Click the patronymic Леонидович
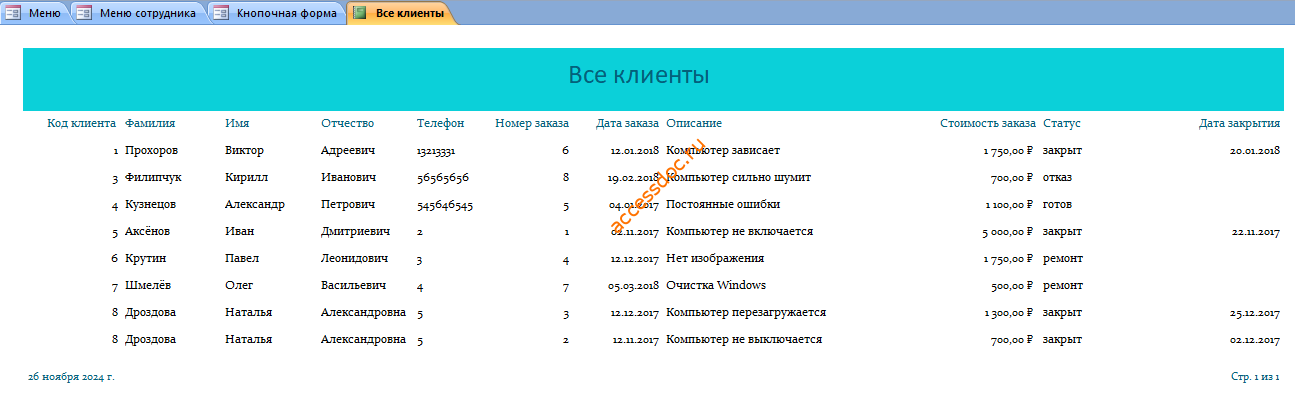The height and width of the screenshot is (411, 1295). (x=354, y=258)
